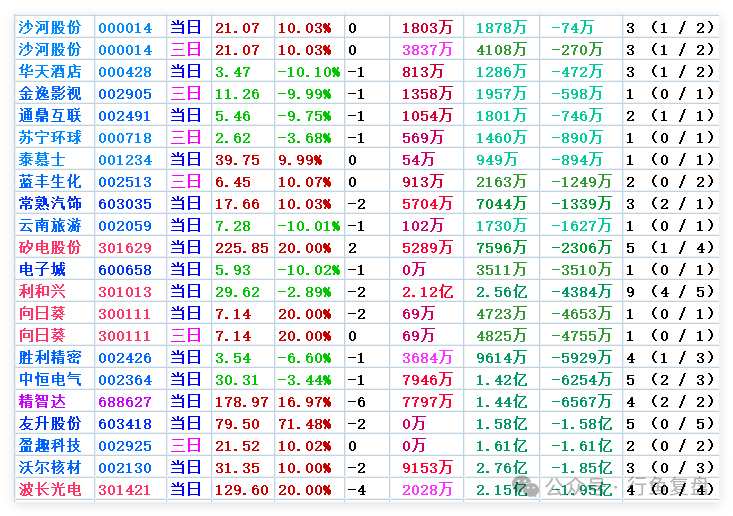Click the sell amount 4825万
The image size is (733, 516).
pos(501,336)
